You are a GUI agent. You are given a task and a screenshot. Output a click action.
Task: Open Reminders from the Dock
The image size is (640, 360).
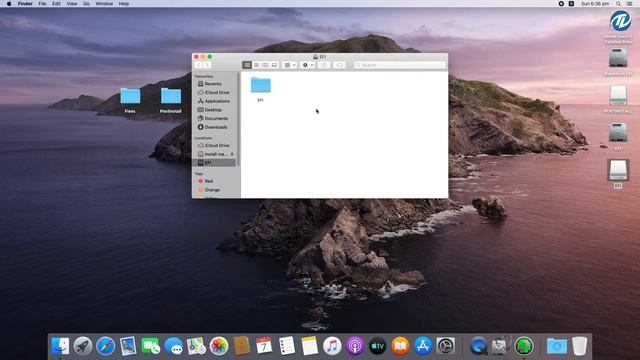pyautogui.click(x=287, y=346)
